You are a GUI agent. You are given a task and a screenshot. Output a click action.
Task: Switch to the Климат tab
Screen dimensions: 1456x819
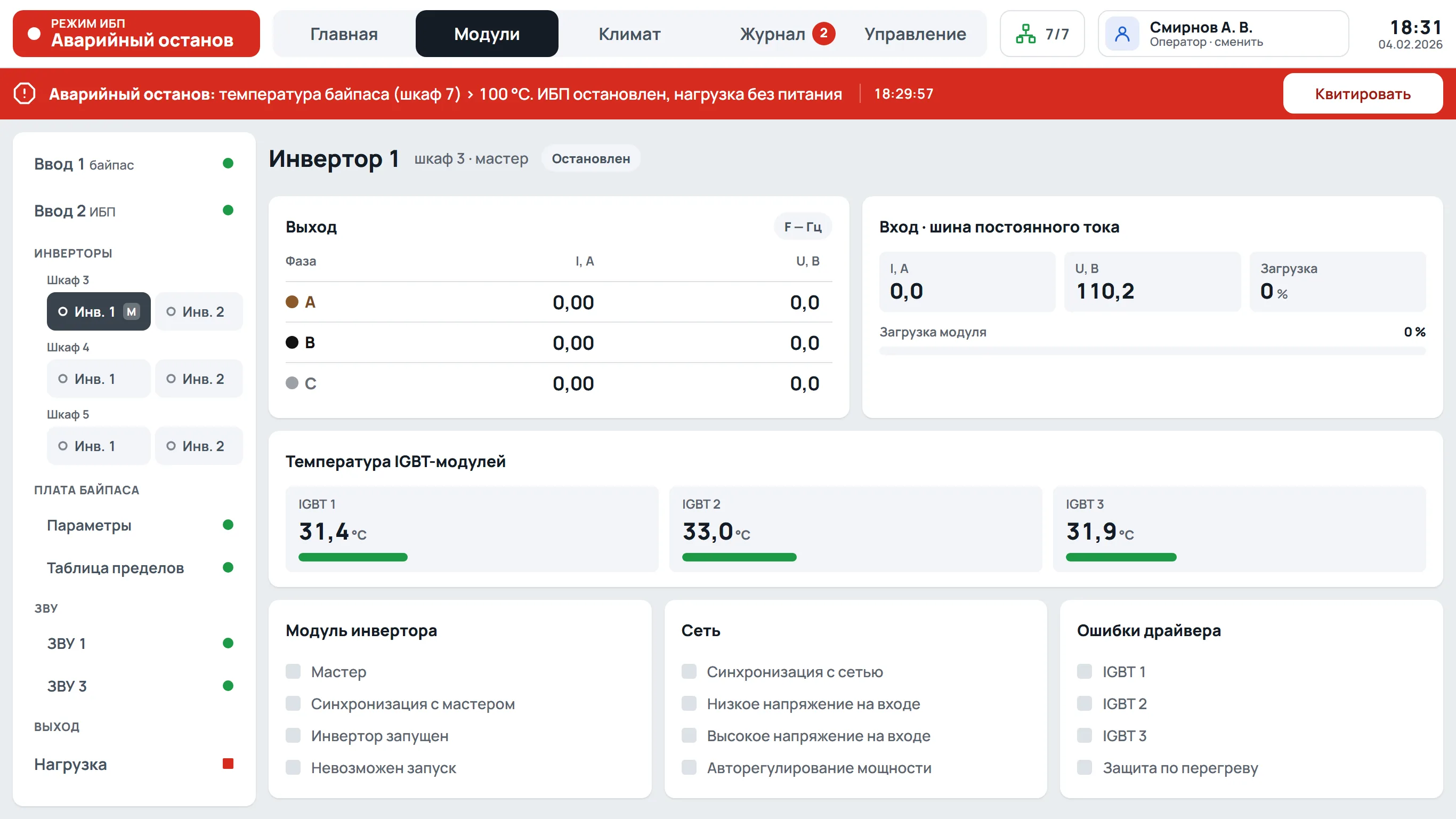(x=629, y=34)
